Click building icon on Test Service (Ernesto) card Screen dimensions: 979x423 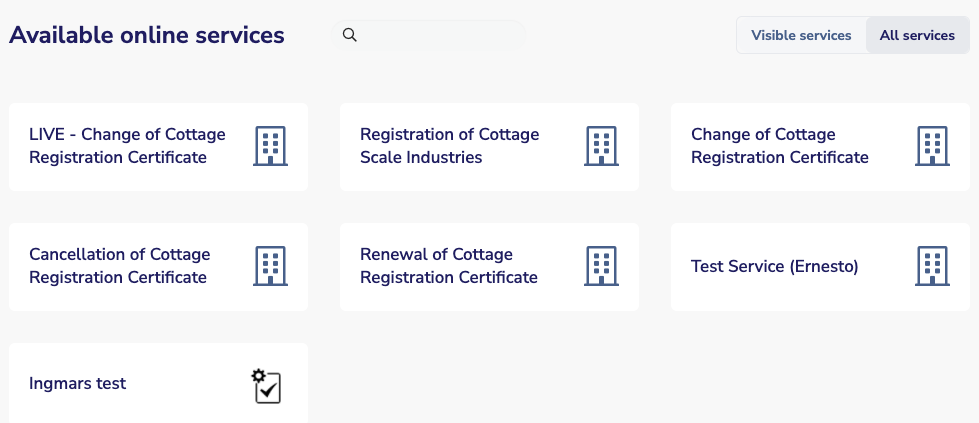click(932, 266)
